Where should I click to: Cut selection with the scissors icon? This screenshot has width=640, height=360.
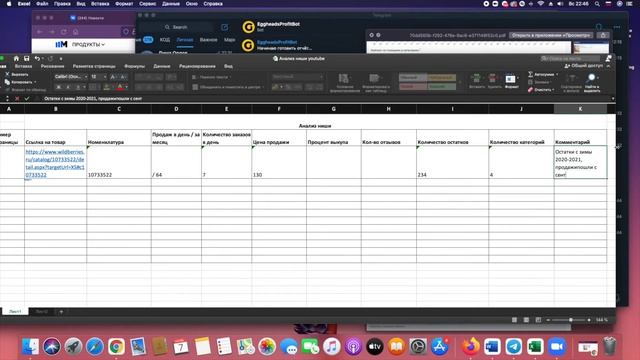tap(7, 74)
